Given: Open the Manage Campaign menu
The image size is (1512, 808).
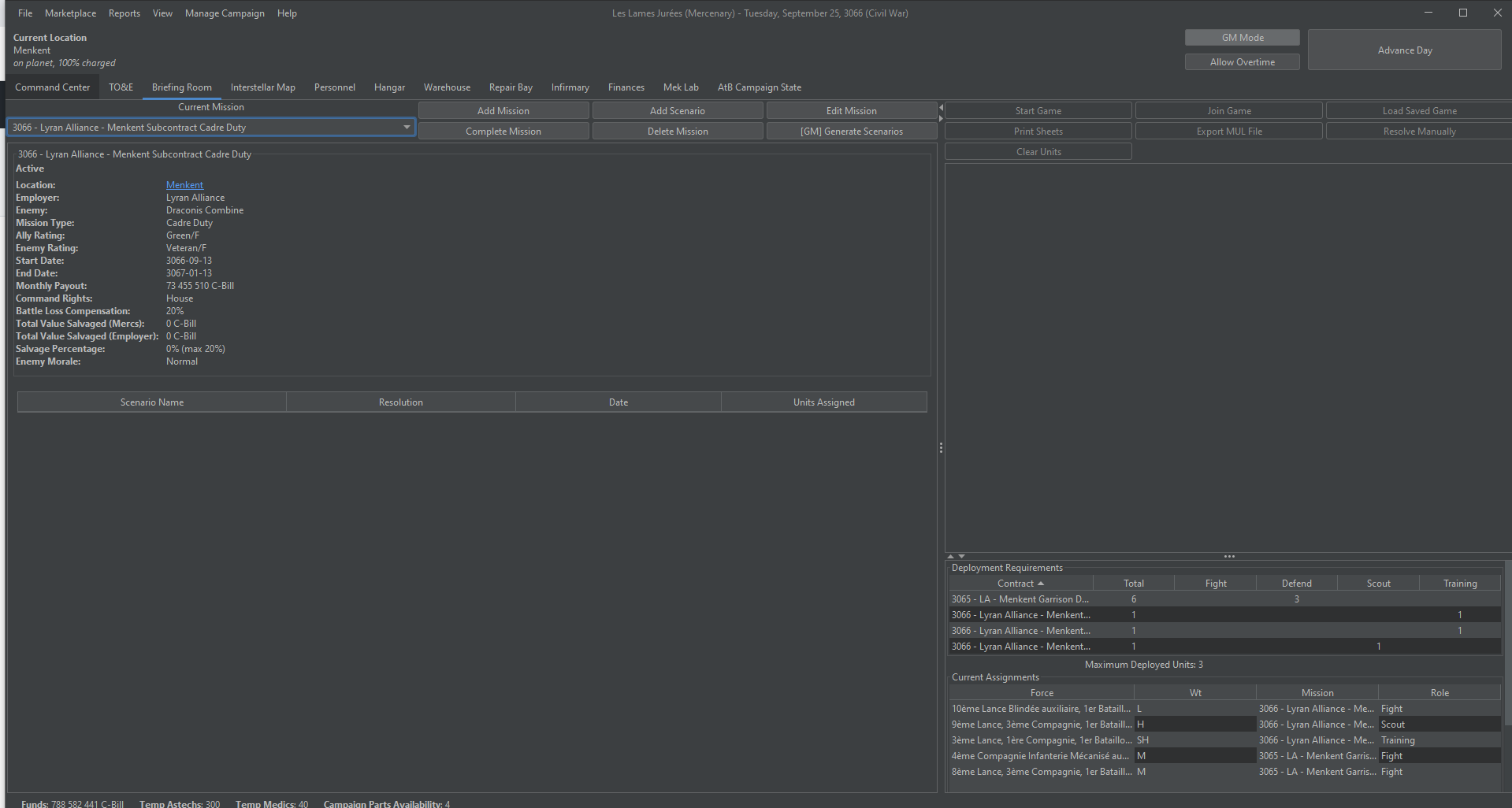Looking at the screenshot, I should [x=224, y=13].
